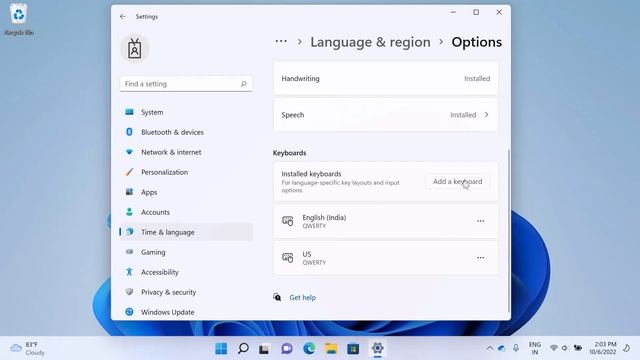Focus the Find a setting search box
The height and width of the screenshot is (360, 640).
186,84
